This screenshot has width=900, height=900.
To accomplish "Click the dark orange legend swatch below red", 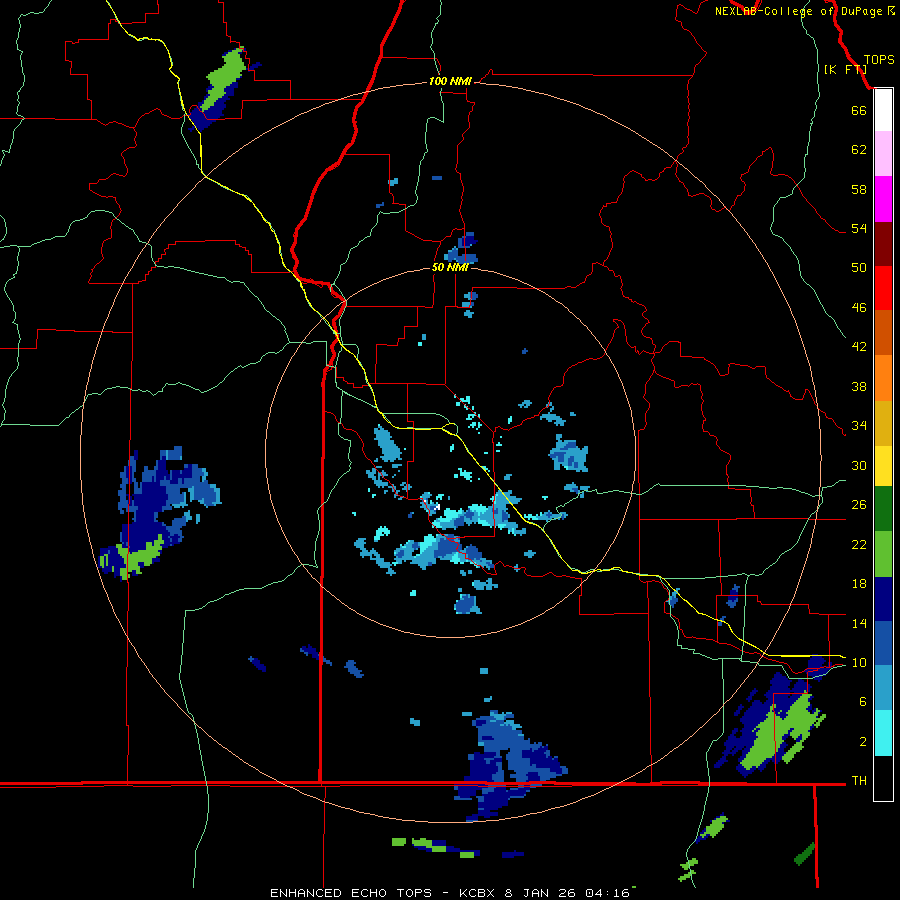I will 883,332.
